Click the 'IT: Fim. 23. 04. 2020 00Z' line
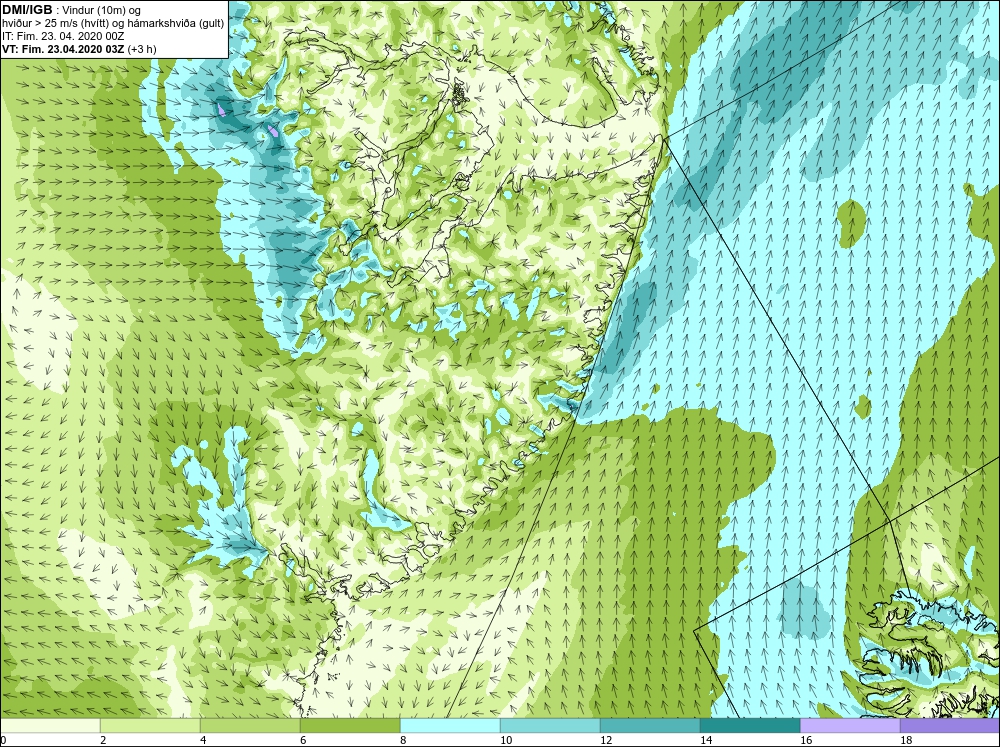Screen dimensions: 1000x747 tap(61, 36)
